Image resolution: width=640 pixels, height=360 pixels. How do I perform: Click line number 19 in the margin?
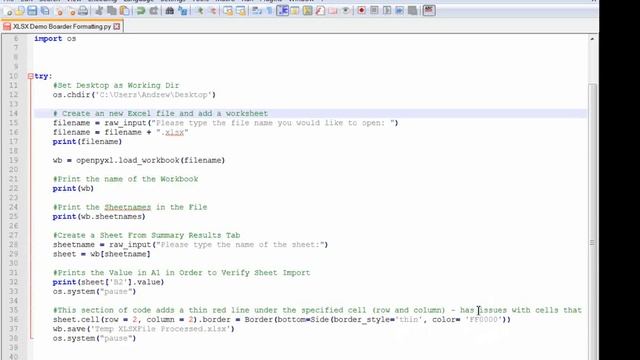click(13, 160)
